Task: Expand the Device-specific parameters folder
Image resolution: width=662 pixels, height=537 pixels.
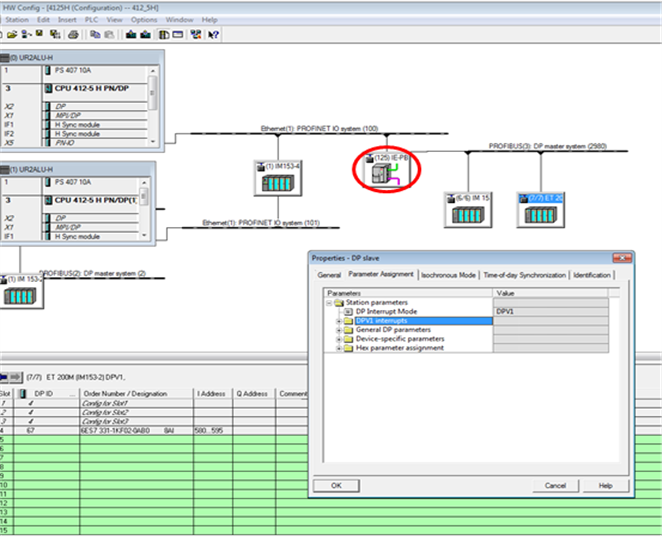Action: [339, 339]
